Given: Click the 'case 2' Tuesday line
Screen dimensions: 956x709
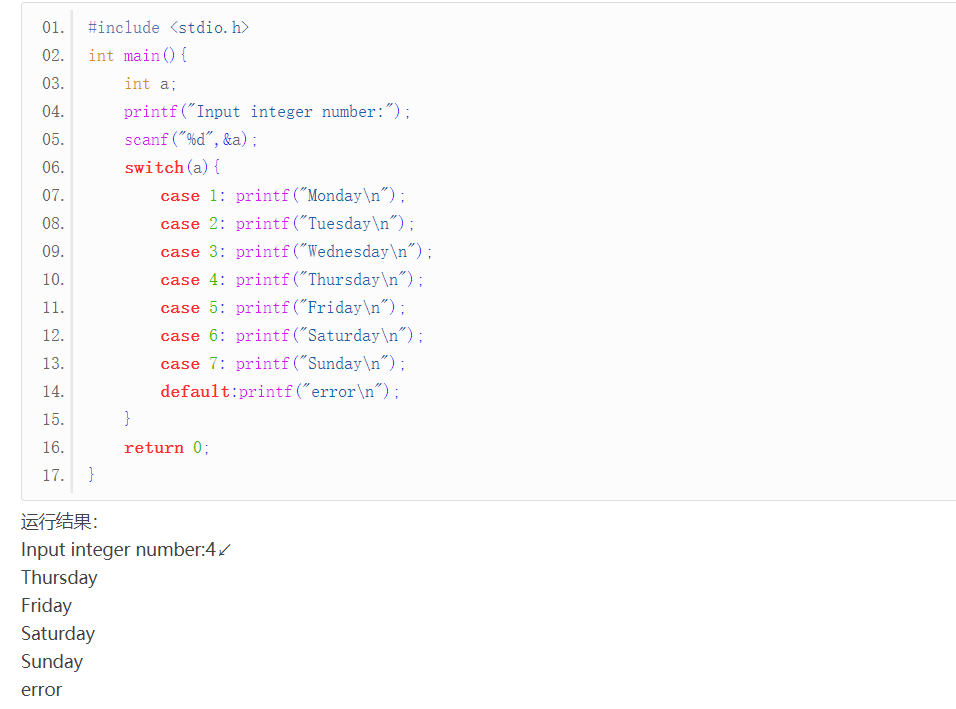Looking at the screenshot, I should [287, 224].
